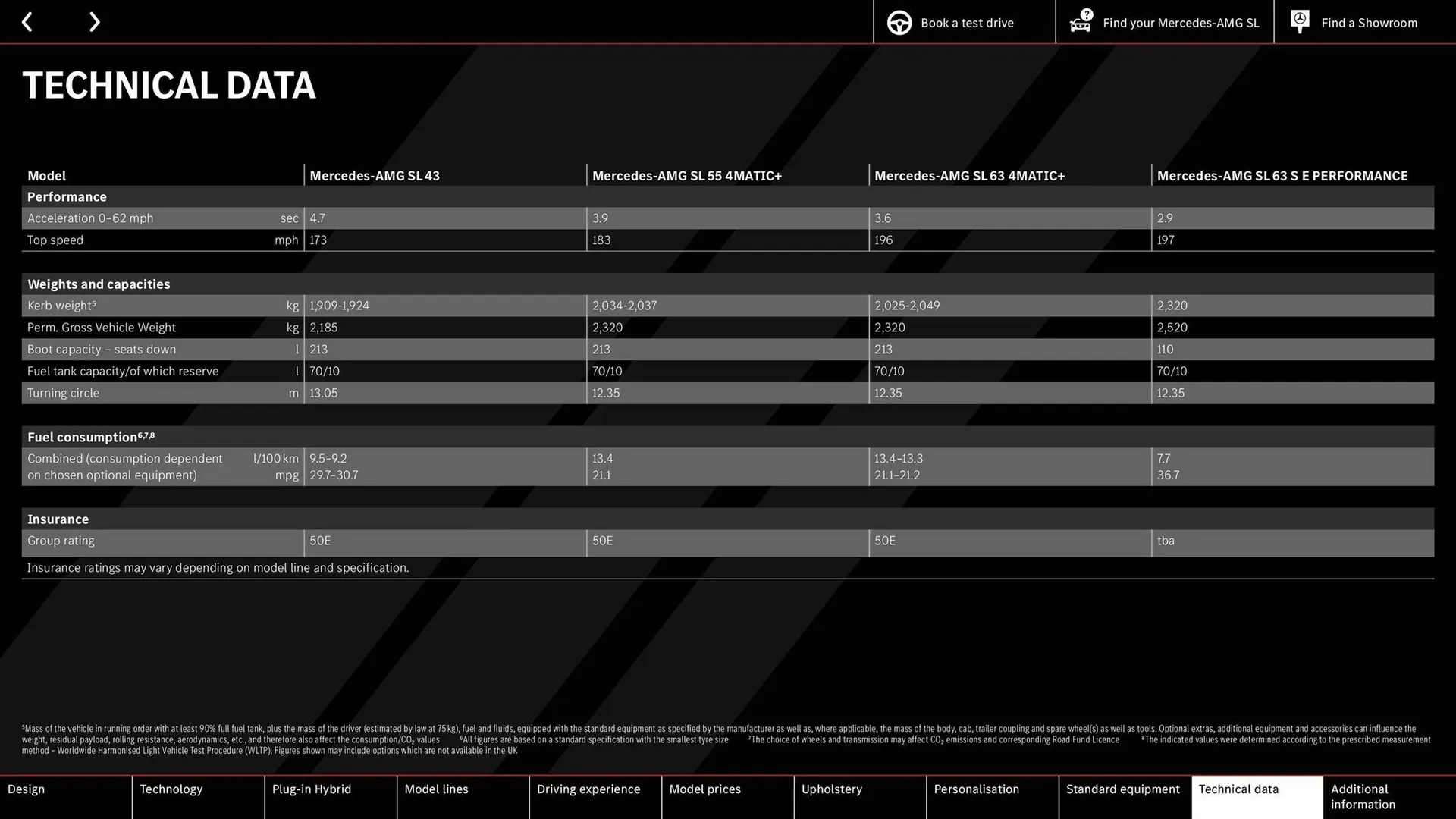Select the car with question mark icon
The height and width of the screenshot is (819, 1456).
tap(1080, 22)
